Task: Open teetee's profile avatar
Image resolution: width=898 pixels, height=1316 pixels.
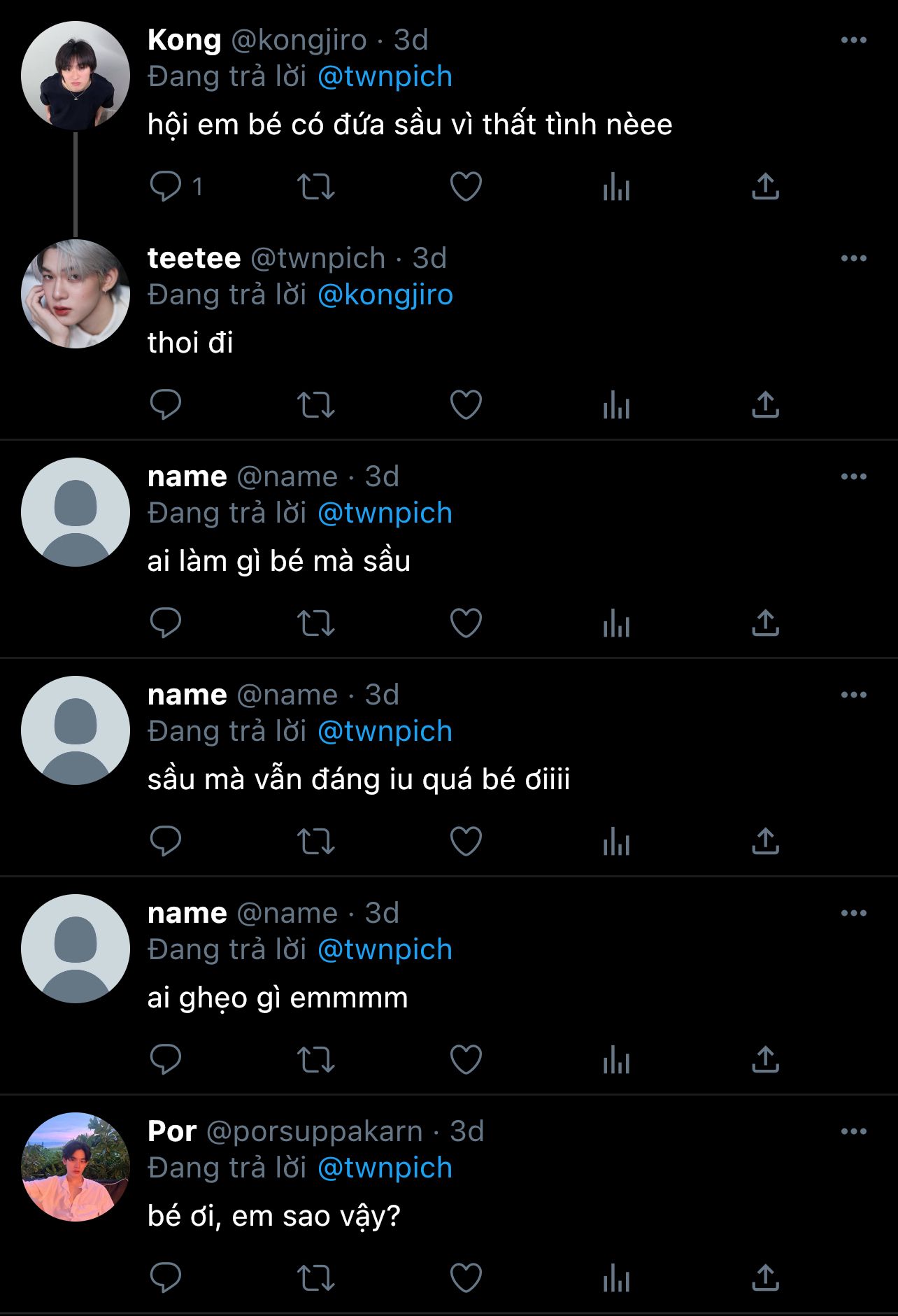Action: coord(76,294)
